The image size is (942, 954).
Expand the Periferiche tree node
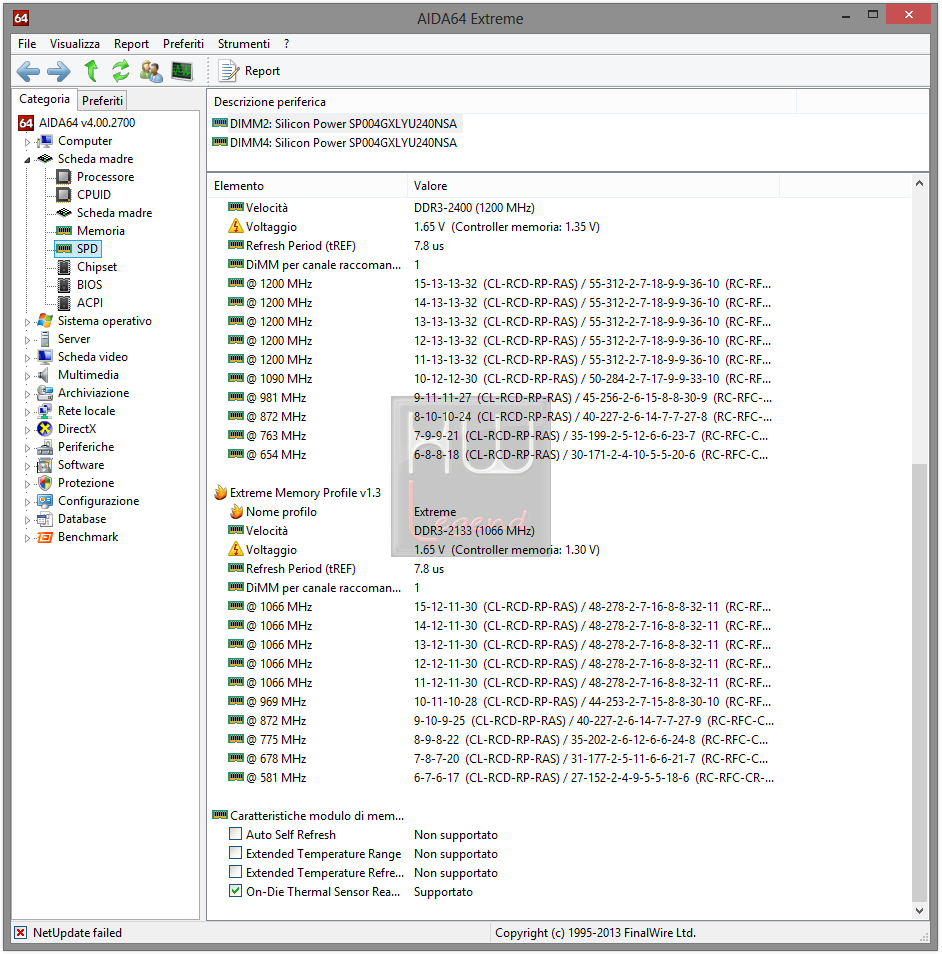coord(27,448)
